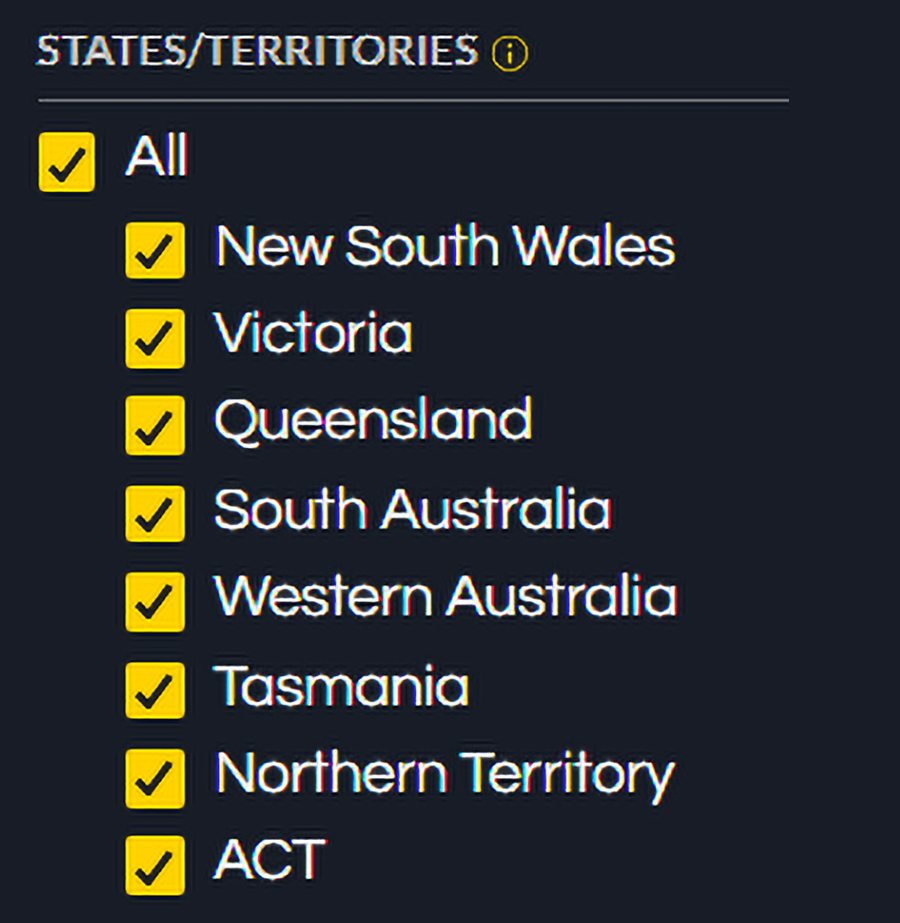The height and width of the screenshot is (923, 900).
Task: Click the Tasmania label text
Action: click(x=341, y=685)
